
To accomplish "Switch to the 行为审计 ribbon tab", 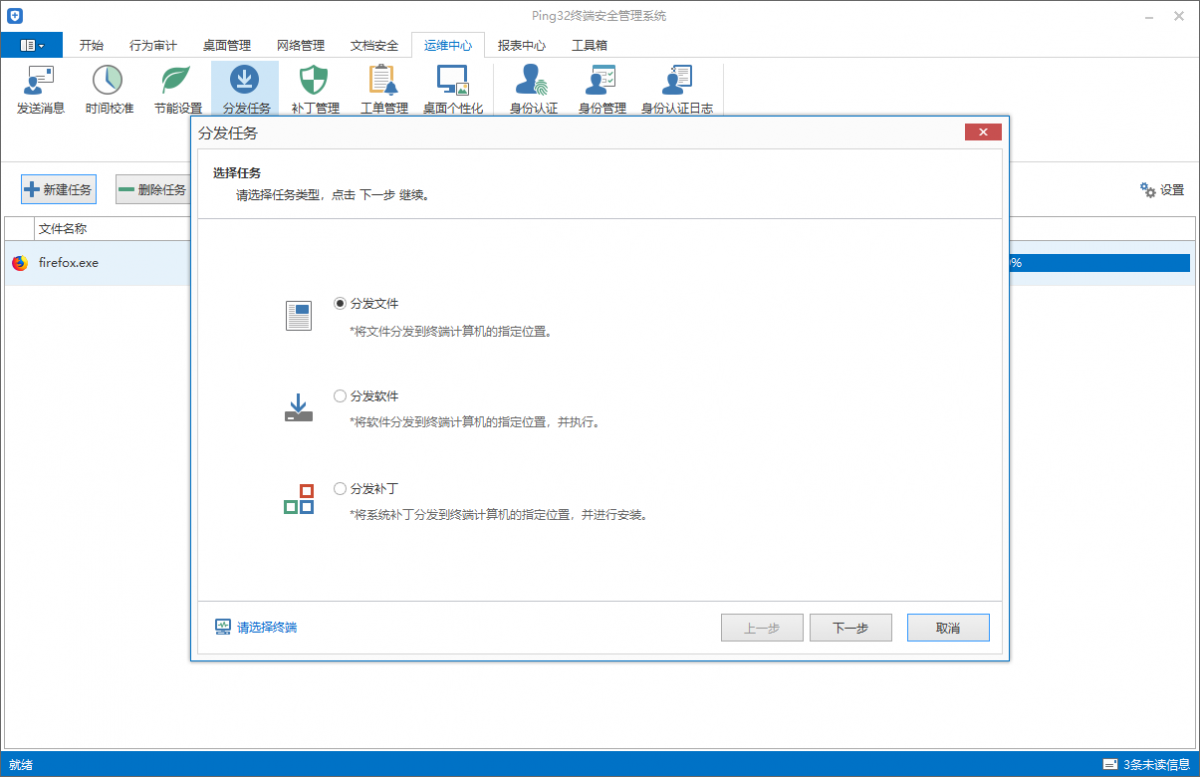I will [x=153, y=45].
